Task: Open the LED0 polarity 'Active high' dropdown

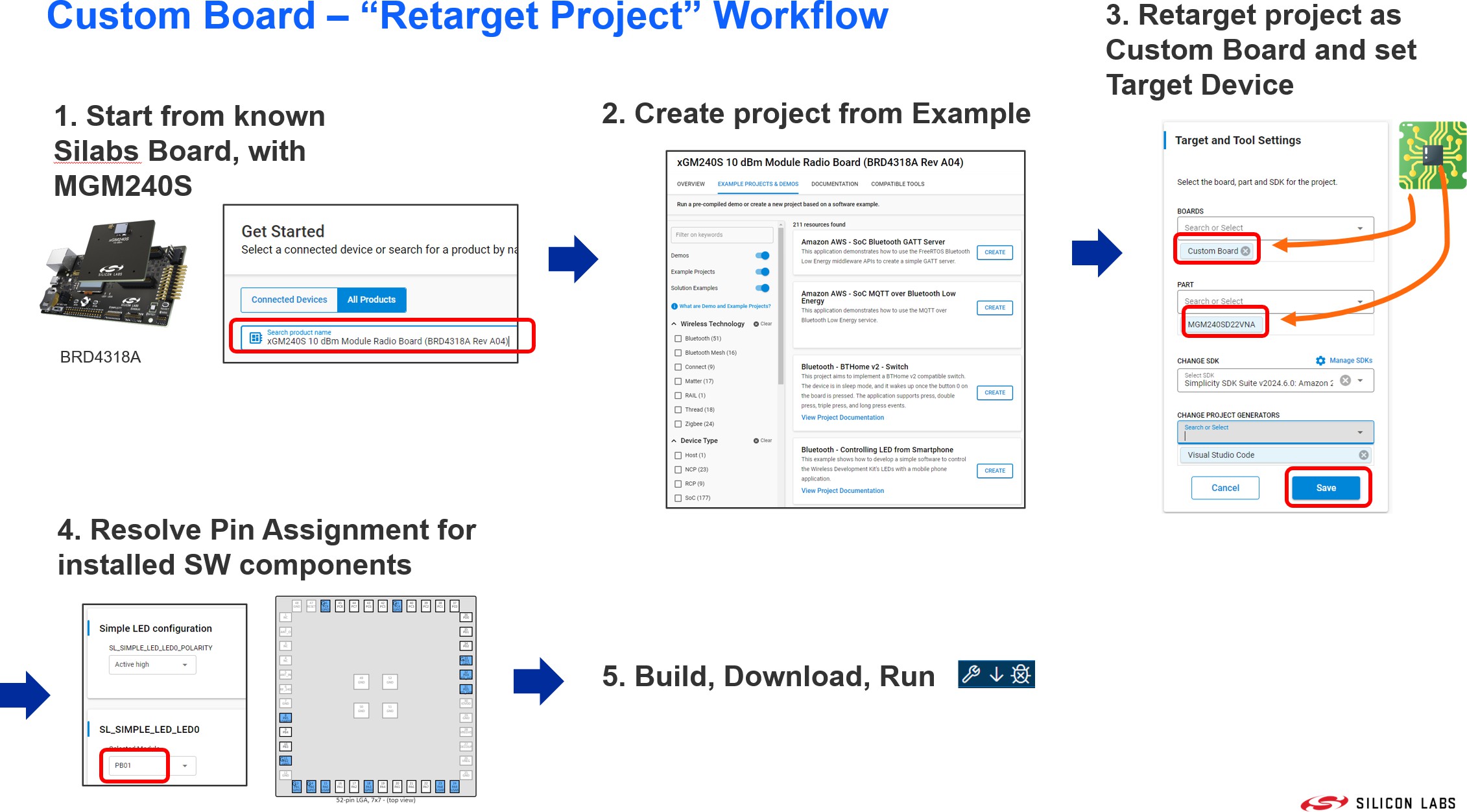Action: [152, 665]
